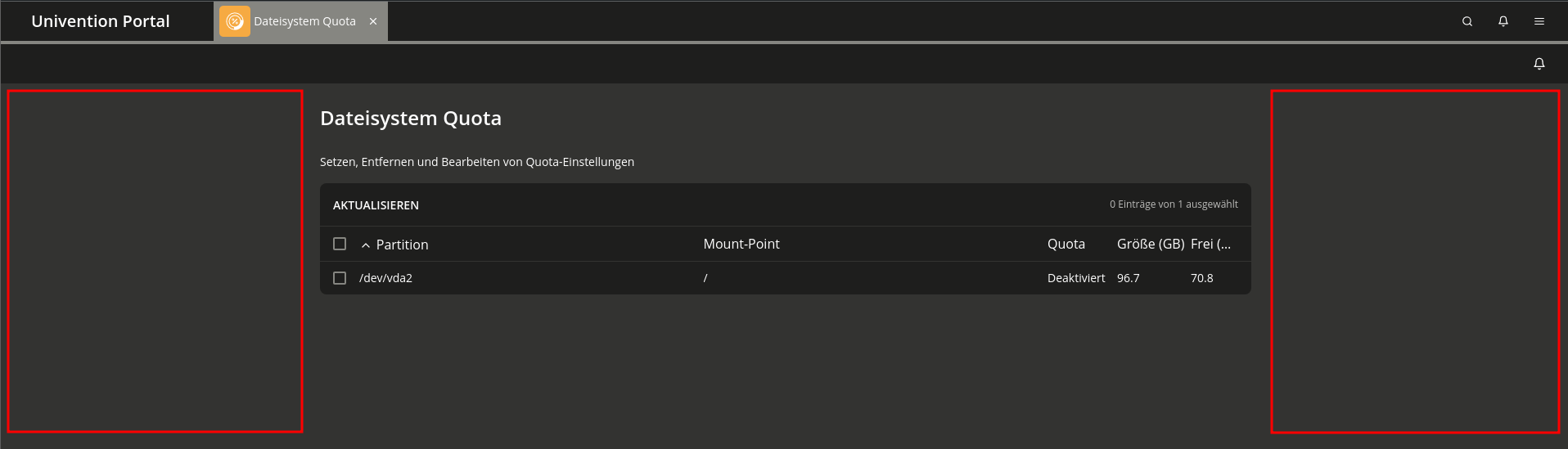Go to the Univention Portal home title
Screen dimensions: 1568x449
[101, 21]
